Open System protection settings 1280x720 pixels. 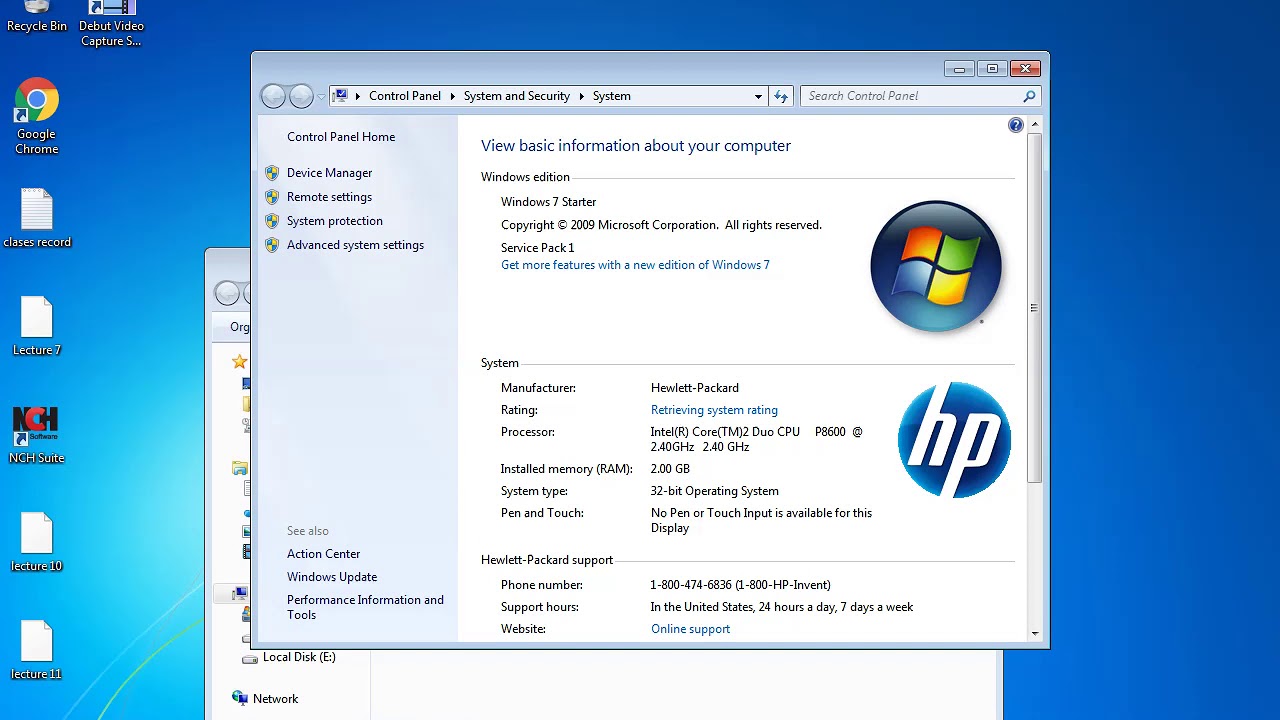point(334,220)
